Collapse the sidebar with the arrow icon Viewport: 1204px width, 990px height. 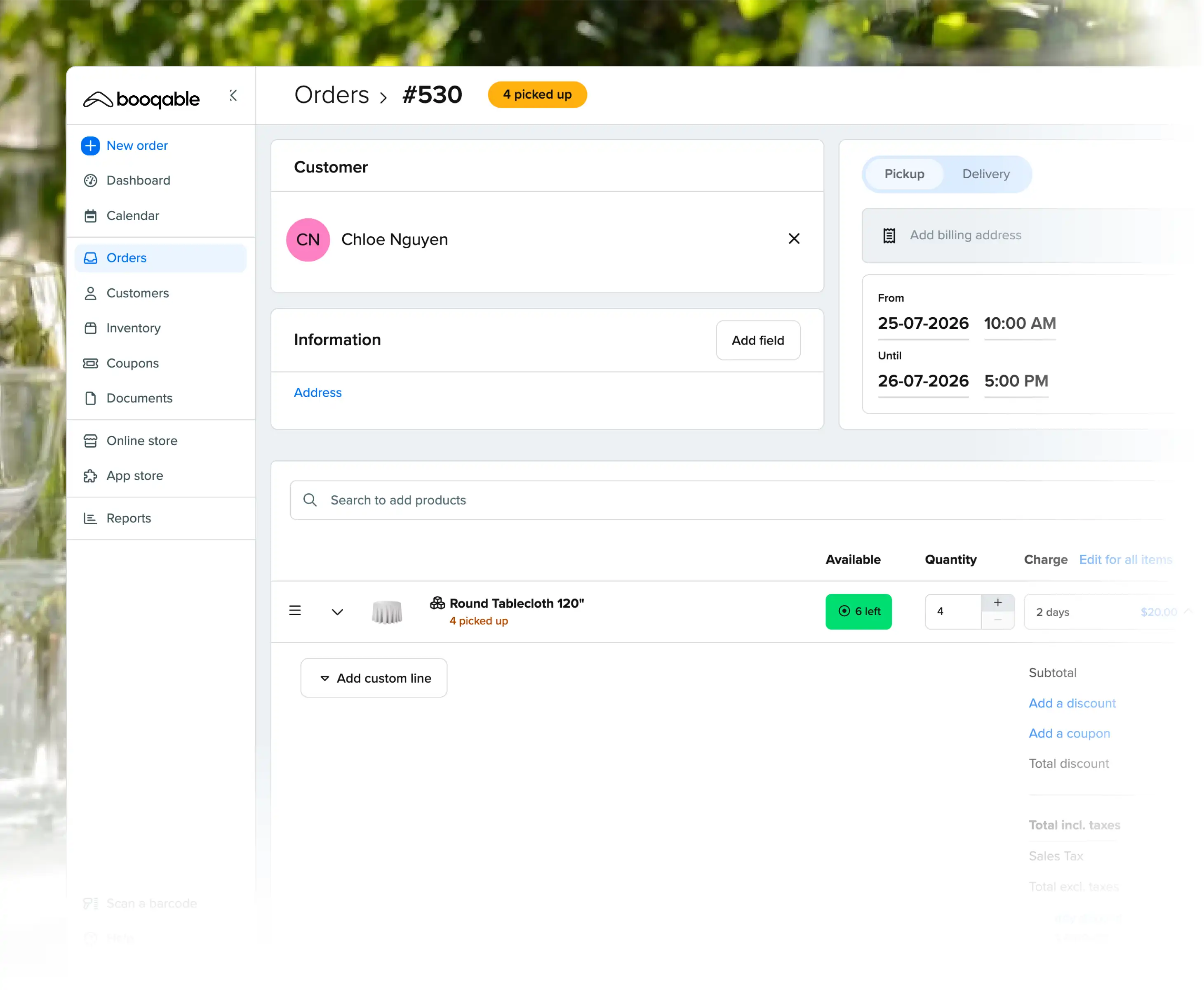pyautogui.click(x=233, y=95)
